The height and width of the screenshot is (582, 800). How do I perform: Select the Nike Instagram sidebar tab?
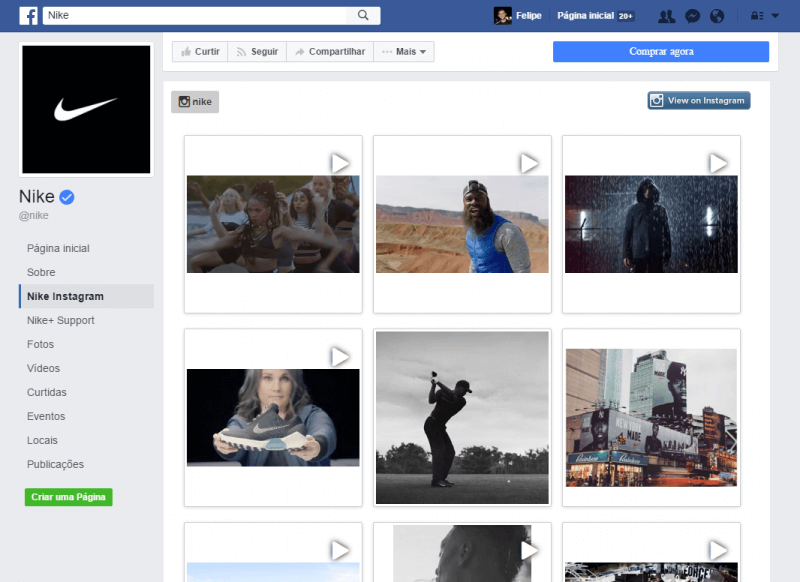coord(87,296)
